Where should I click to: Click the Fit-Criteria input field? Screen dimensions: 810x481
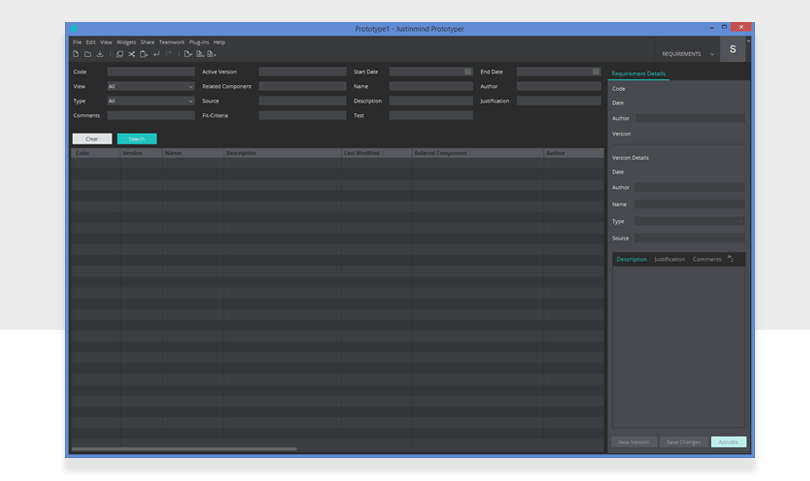(302, 115)
